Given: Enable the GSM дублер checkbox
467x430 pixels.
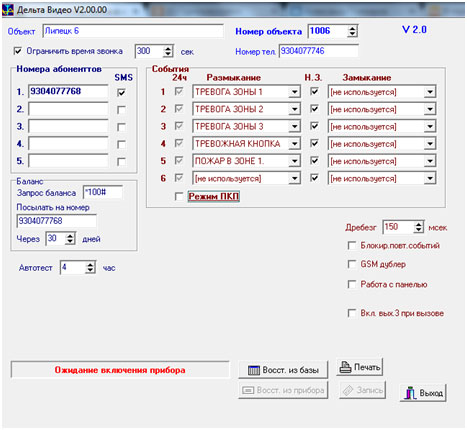Looking at the screenshot, I should pyautogui.click(x=352, y=264).
